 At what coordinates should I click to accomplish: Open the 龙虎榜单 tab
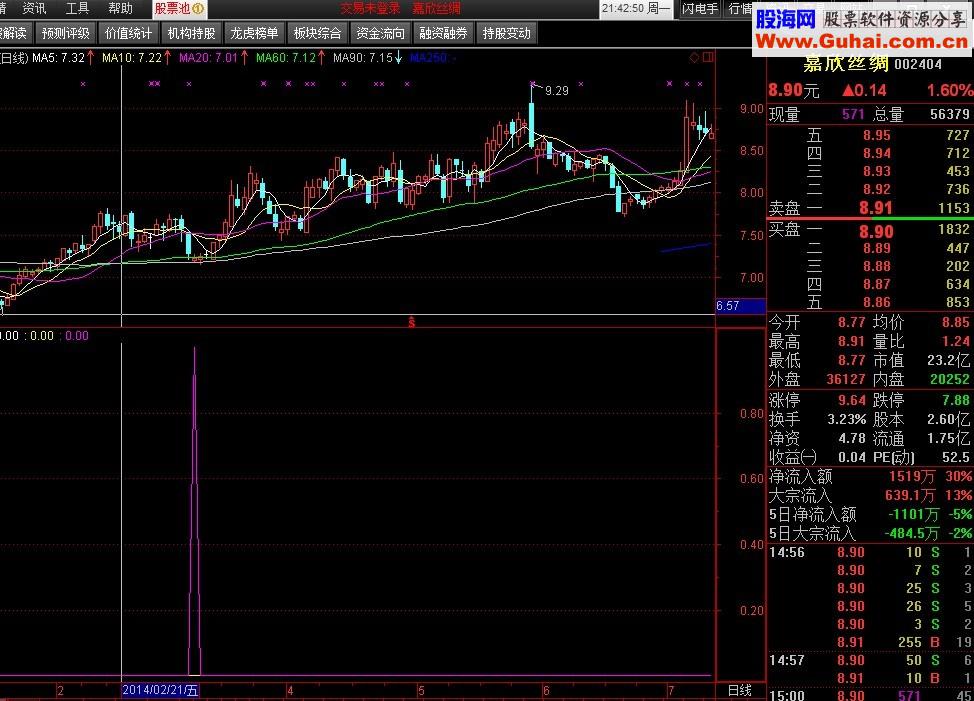(x=254, y=33)
